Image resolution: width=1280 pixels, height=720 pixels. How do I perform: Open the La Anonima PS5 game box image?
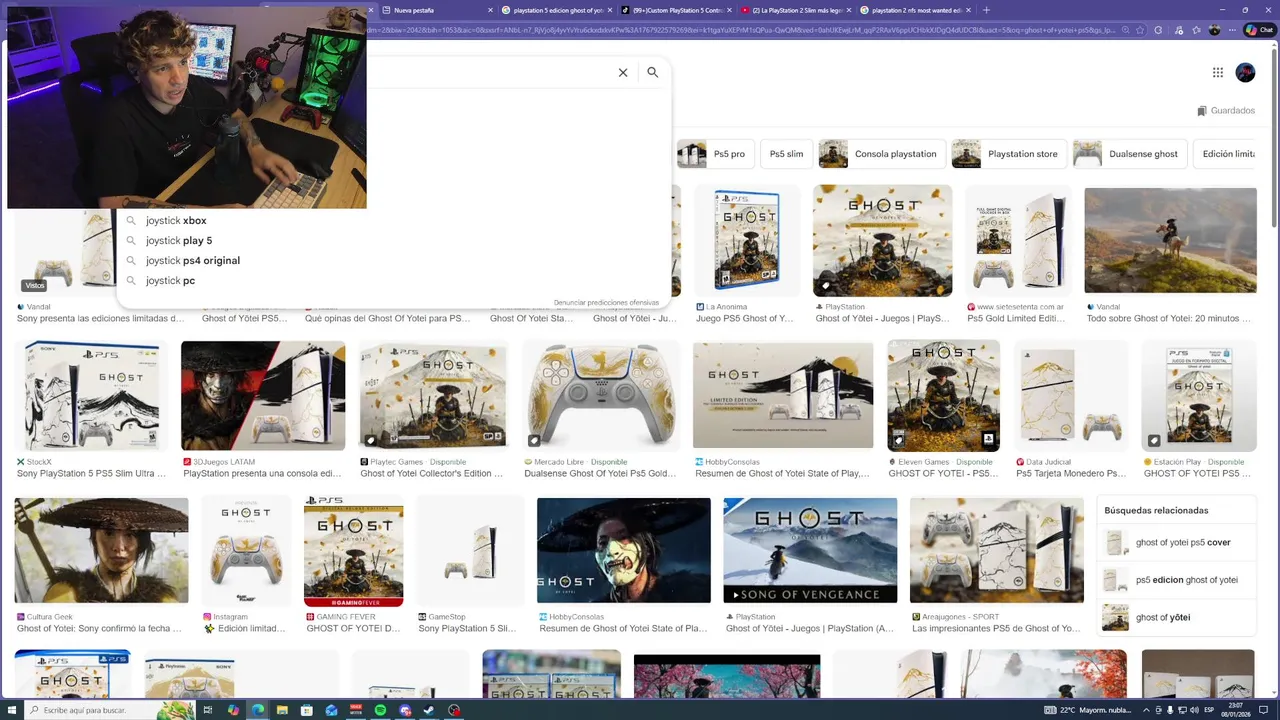click(x=747, y=241)
